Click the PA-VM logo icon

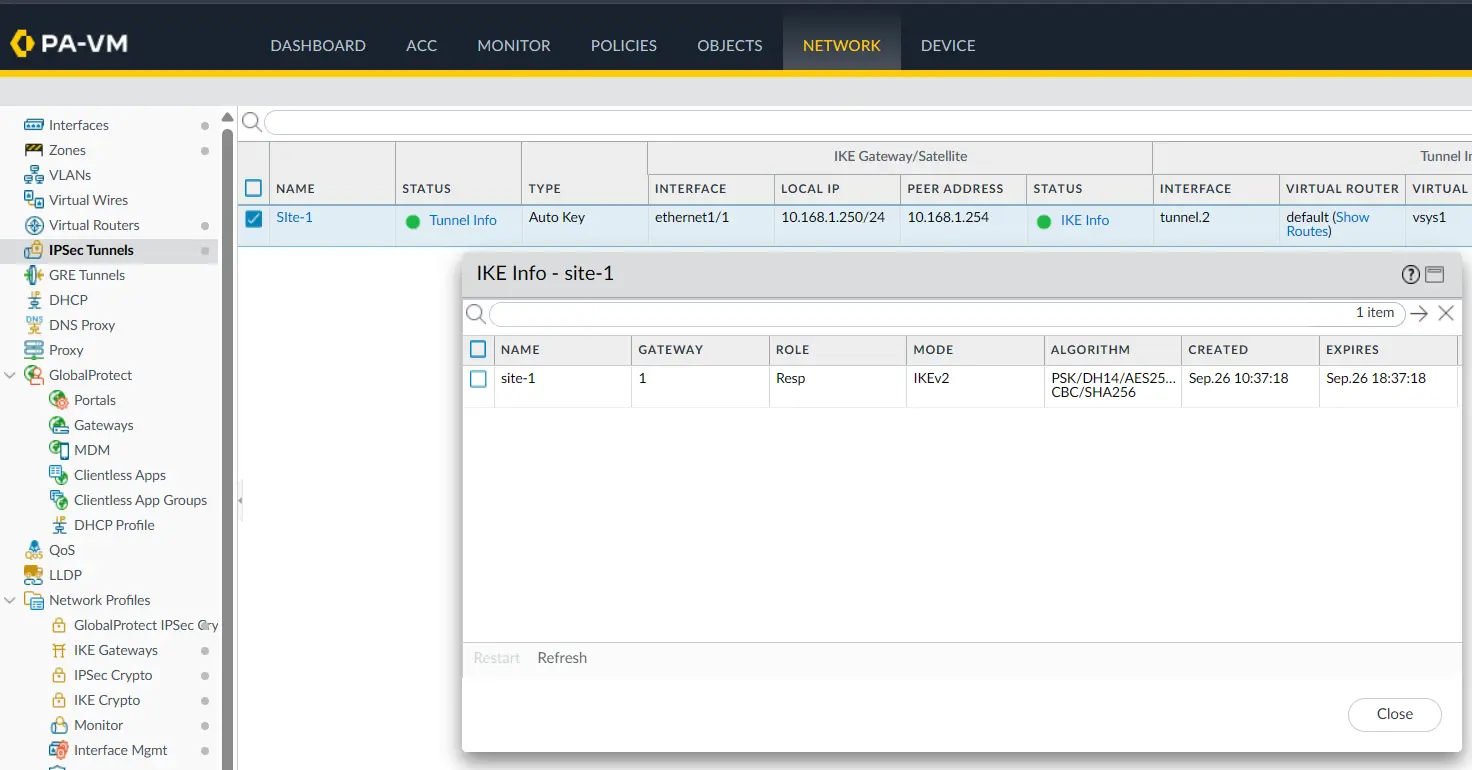22,43
